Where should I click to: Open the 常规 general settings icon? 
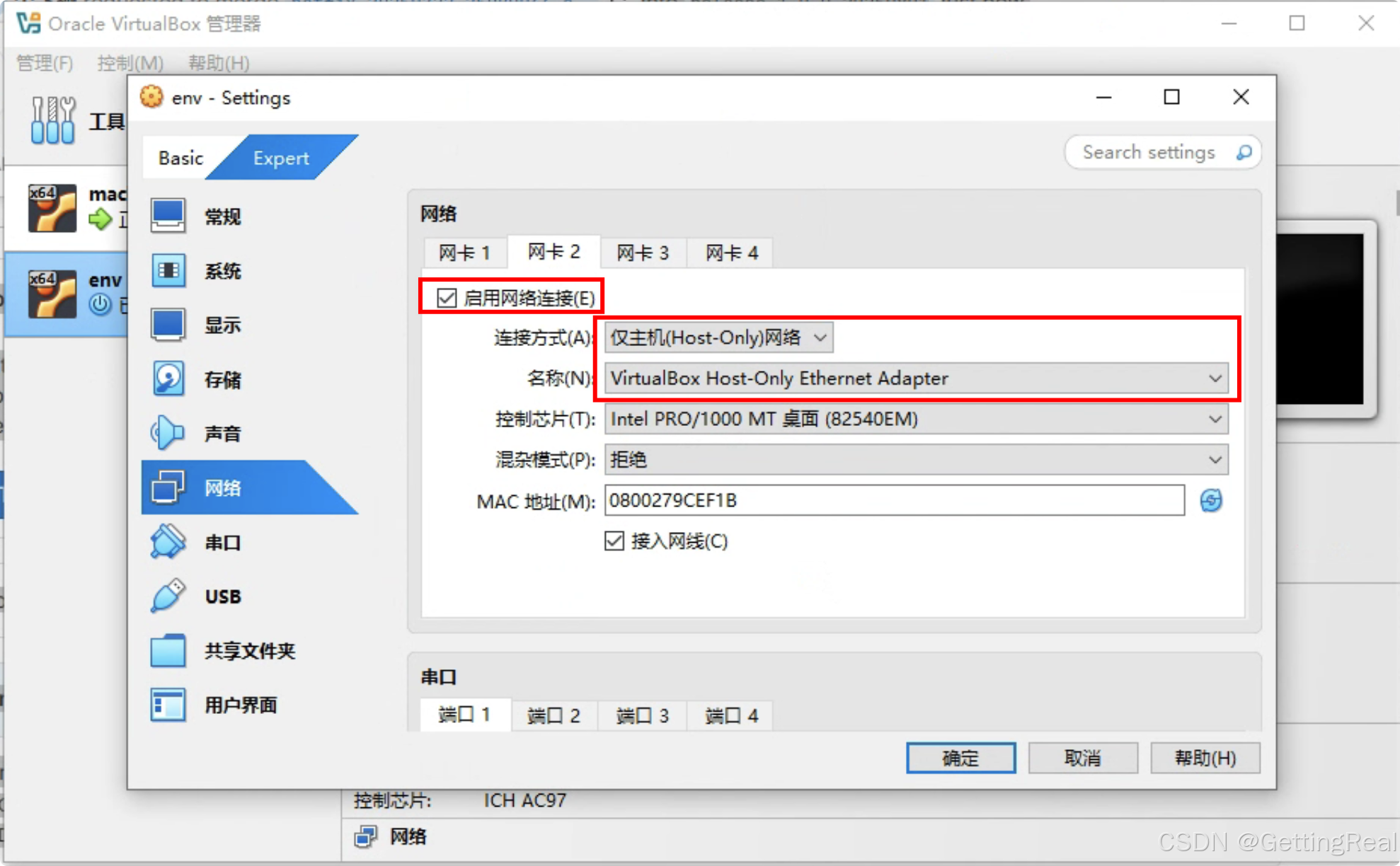[168, 216]
